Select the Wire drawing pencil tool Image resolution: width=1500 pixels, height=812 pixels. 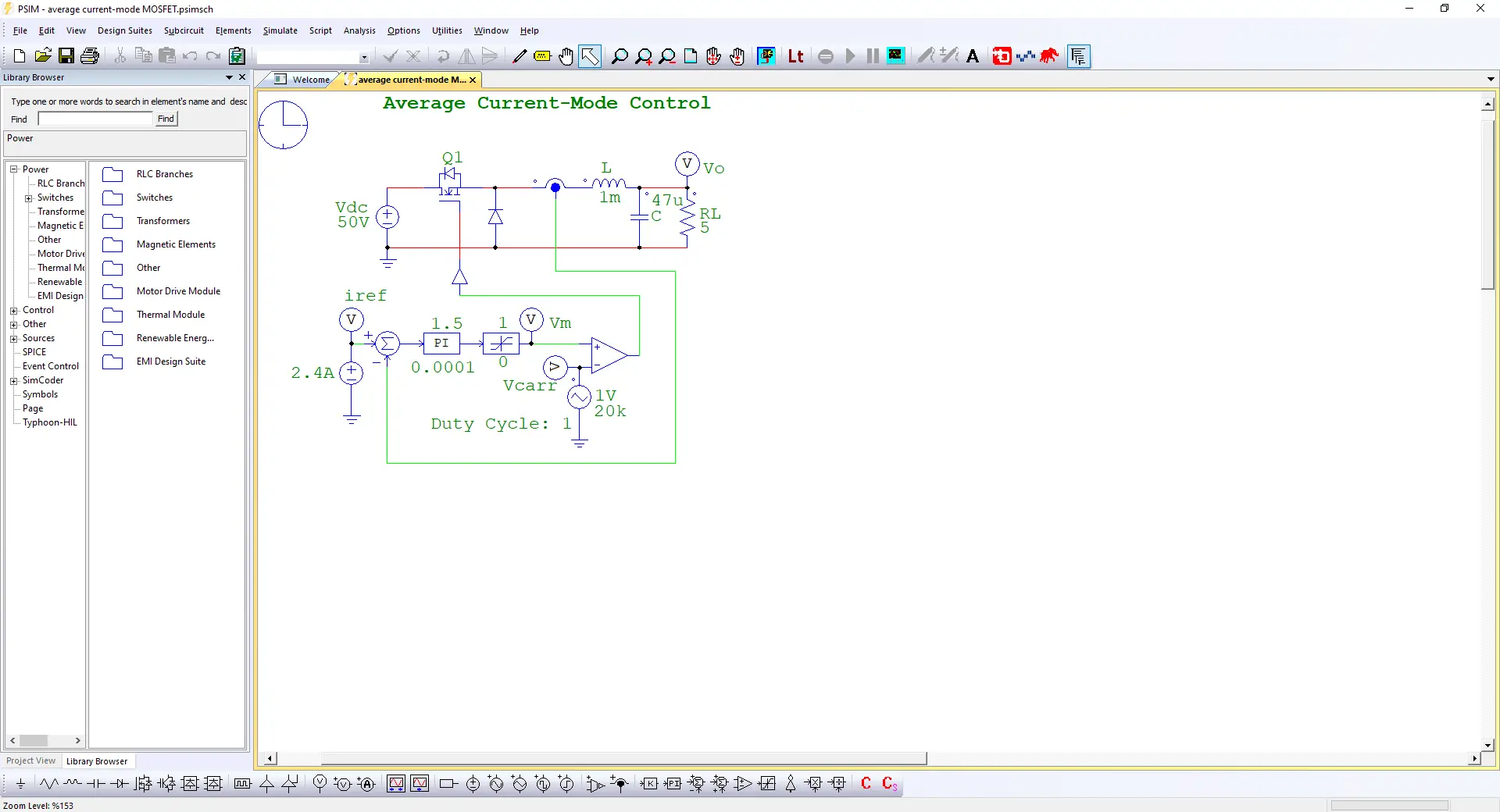[x=519, y=56]
